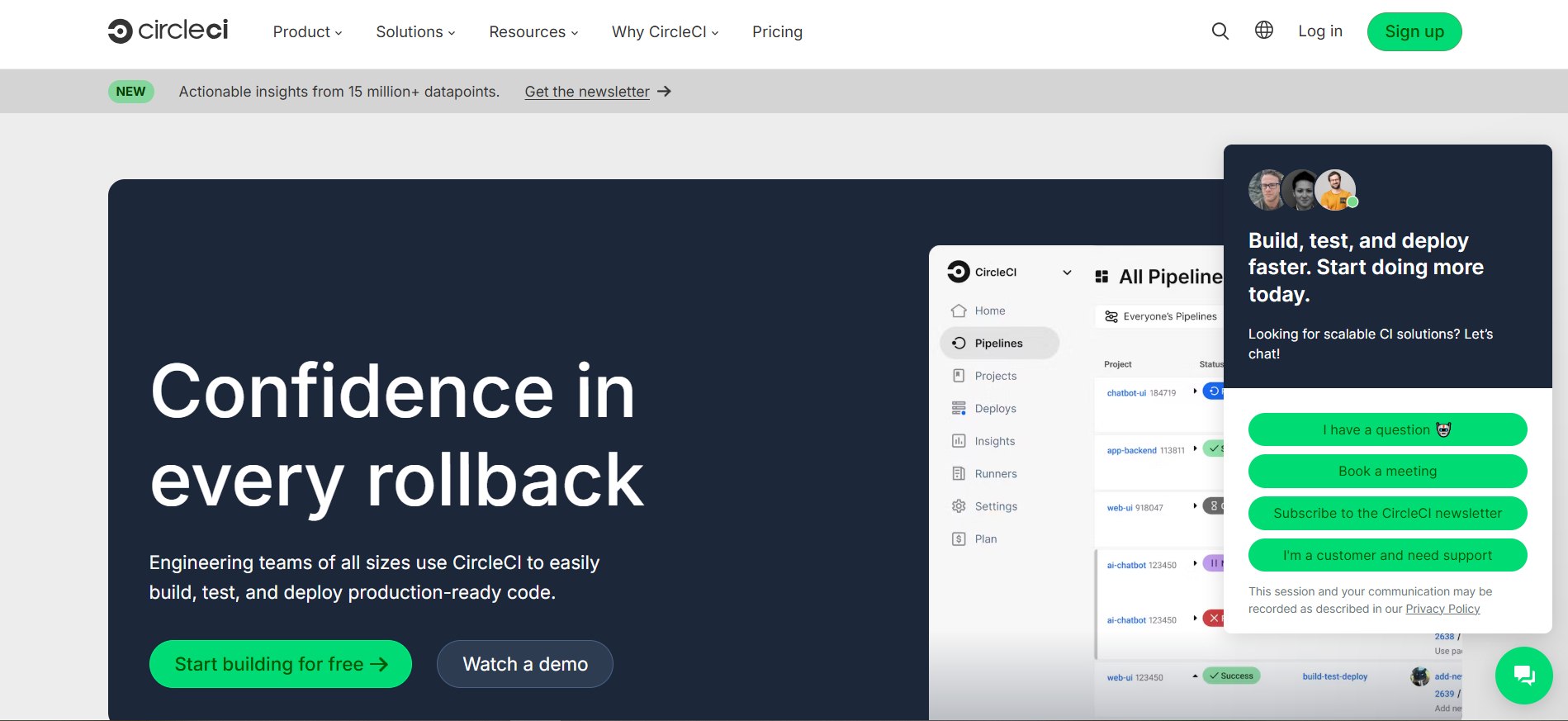Expand the chatbot-ui 184719 row triangle

[x=1195, y=391]
